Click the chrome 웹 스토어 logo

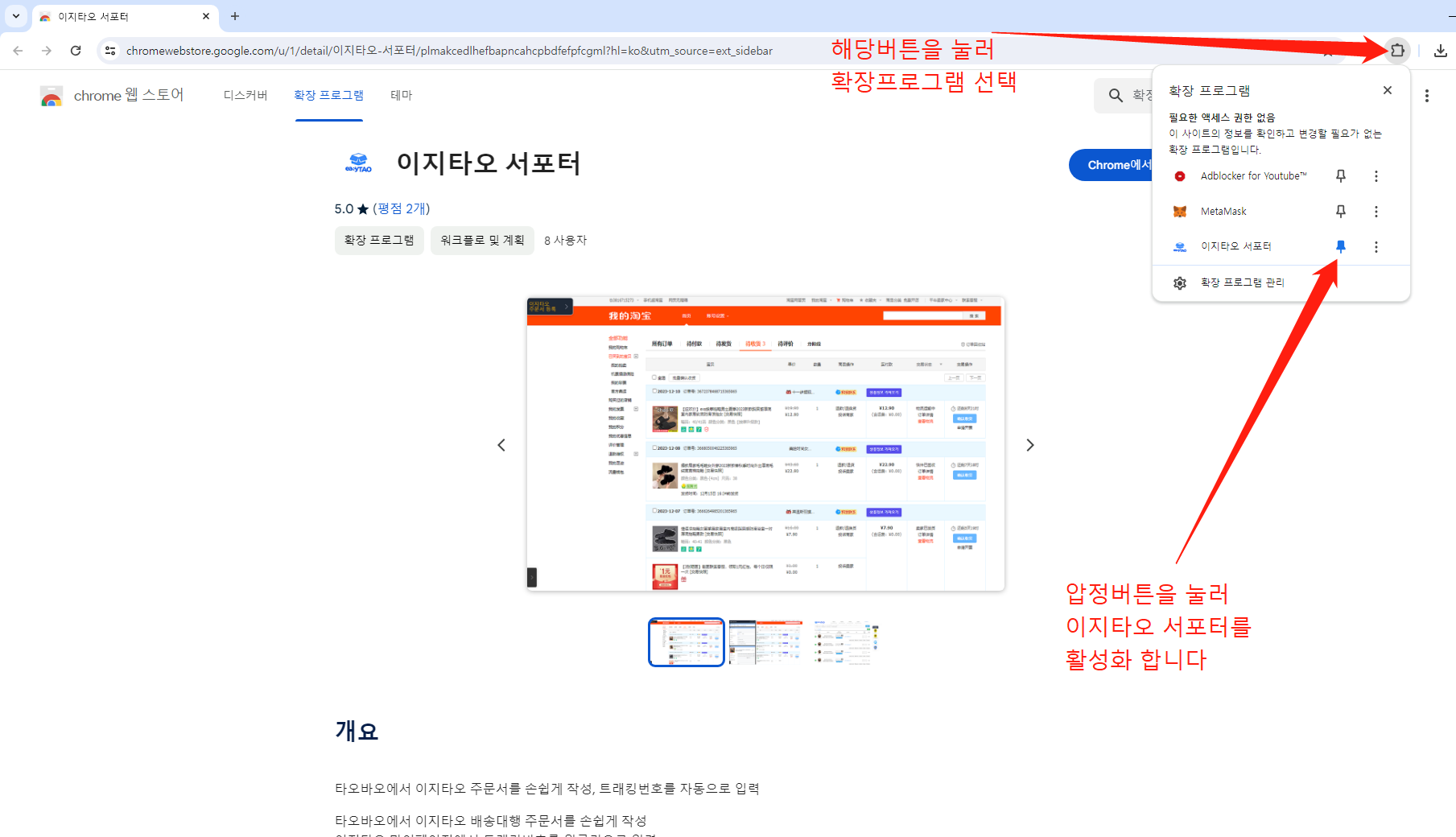tap(112, 96)
